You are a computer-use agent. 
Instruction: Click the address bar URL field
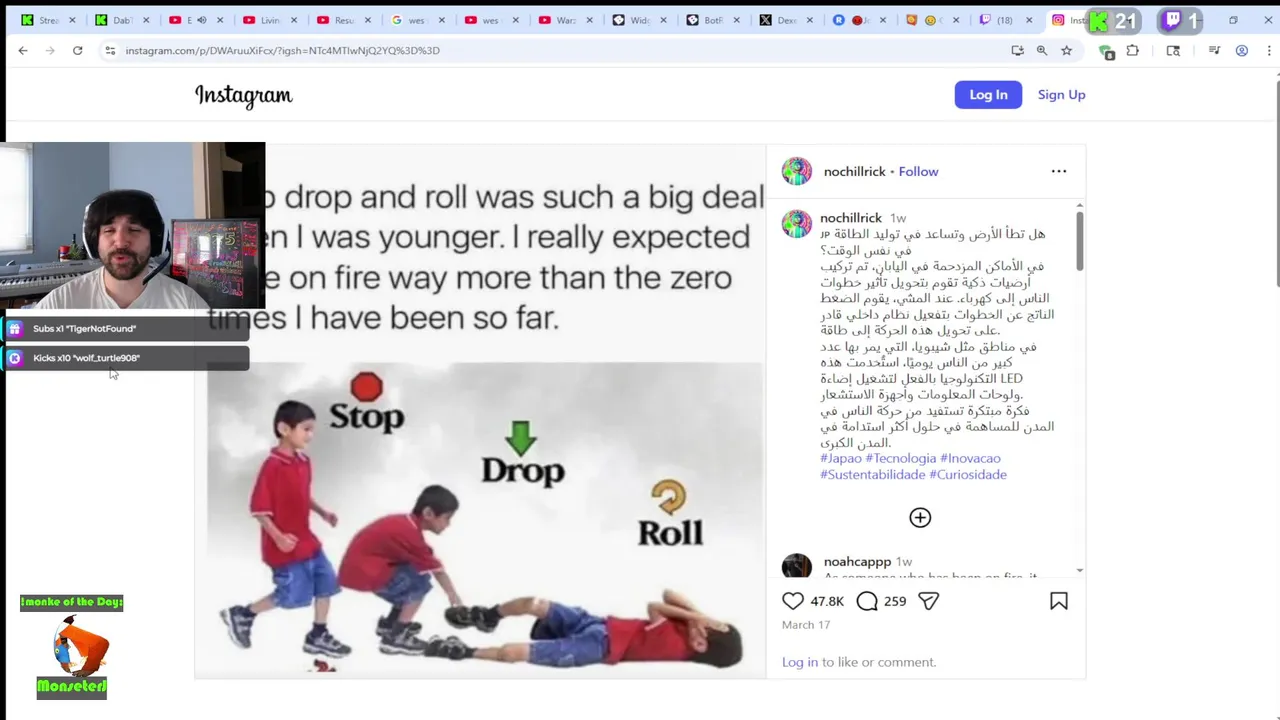(560, 50)
